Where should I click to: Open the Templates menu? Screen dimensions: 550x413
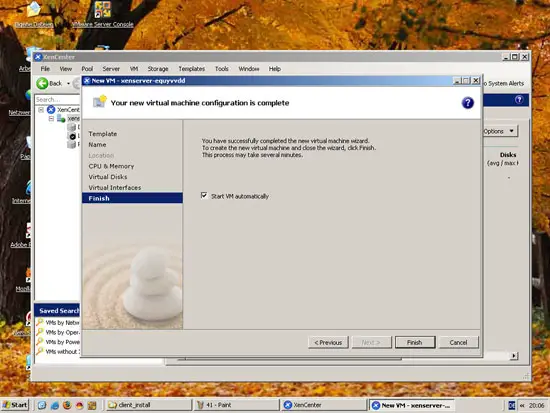[x=192, y=69]
